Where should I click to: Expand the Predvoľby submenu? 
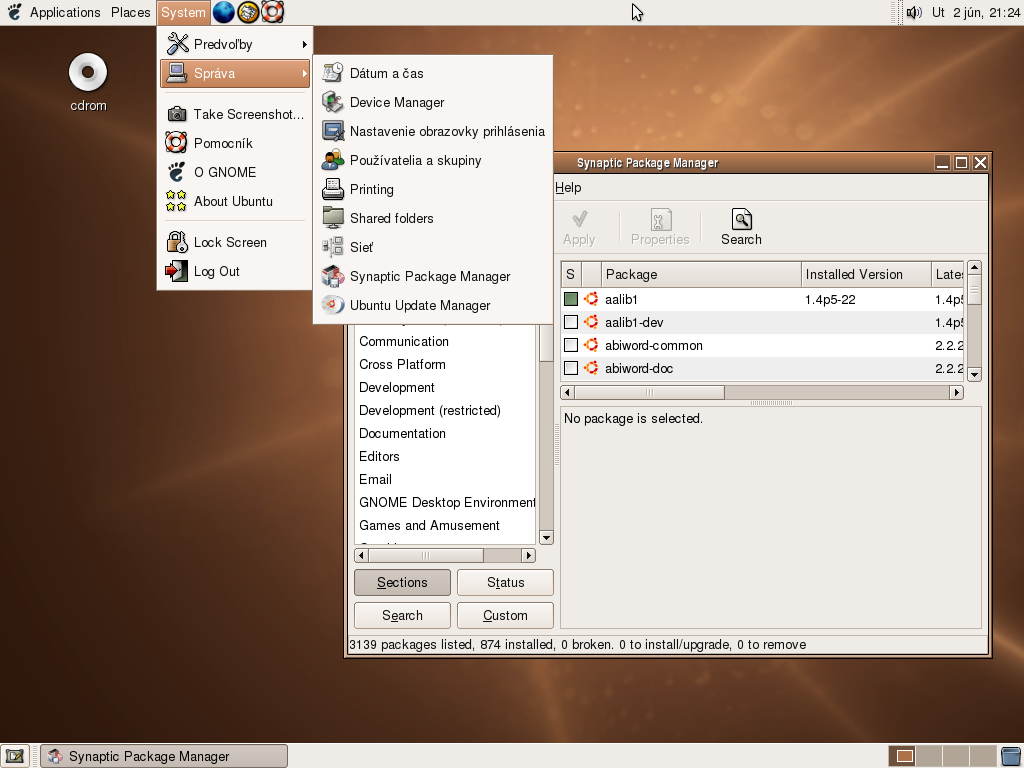pos(235,44)
